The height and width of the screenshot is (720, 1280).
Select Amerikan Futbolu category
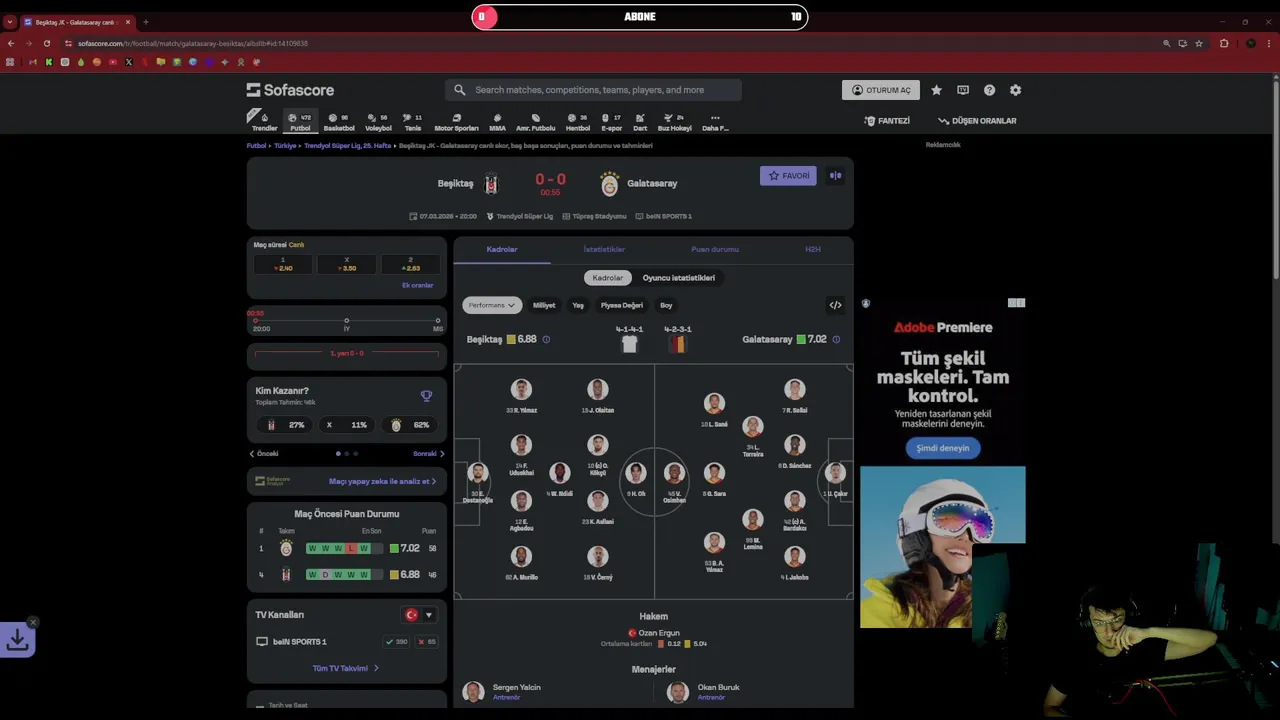535,122
